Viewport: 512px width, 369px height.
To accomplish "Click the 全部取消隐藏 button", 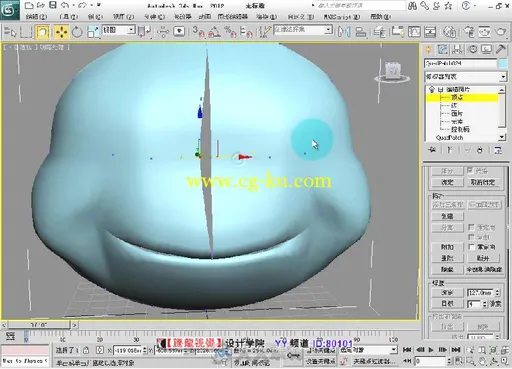I will click(x=484, y=269).
